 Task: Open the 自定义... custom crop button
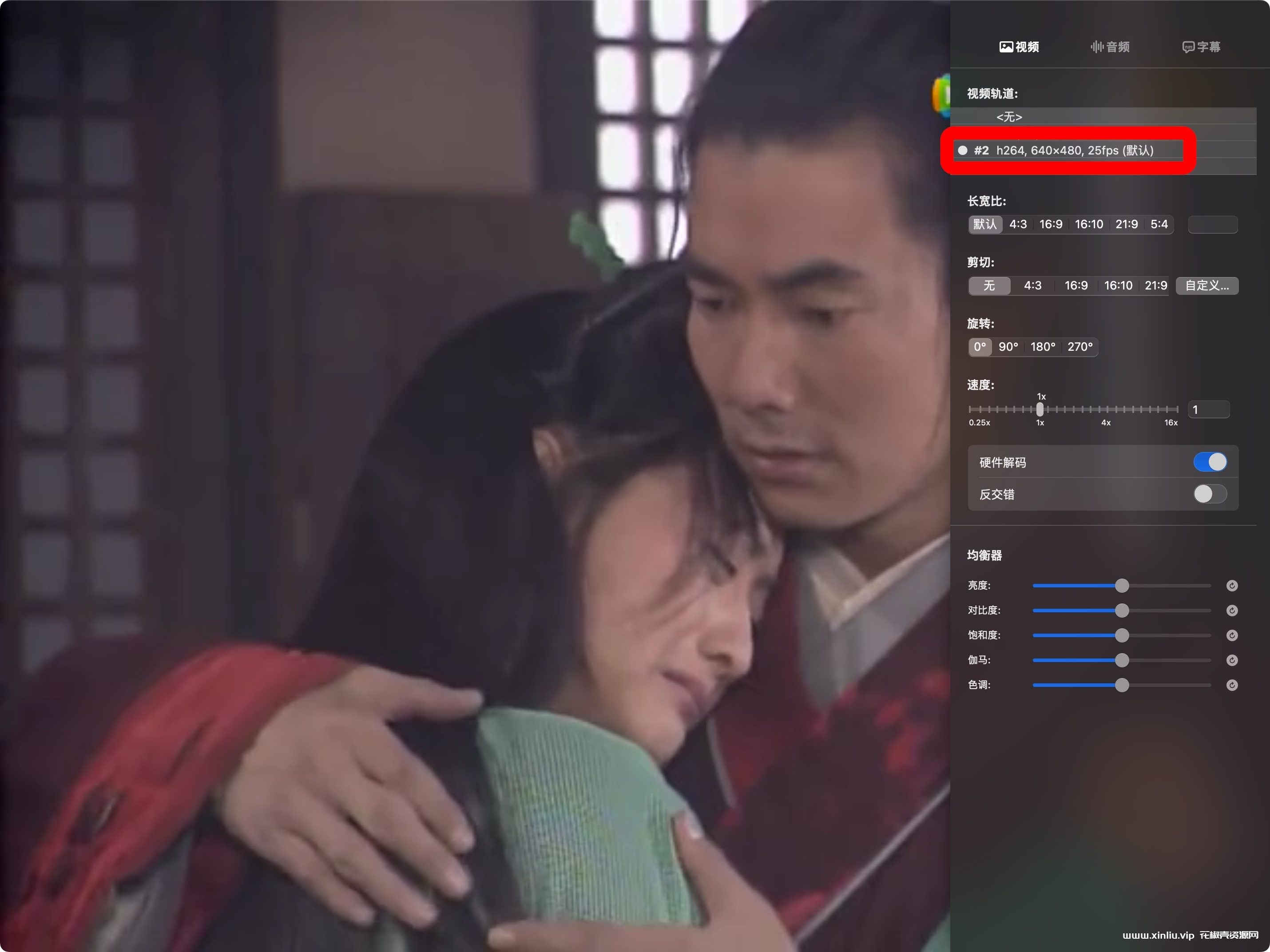[1207, 286]
